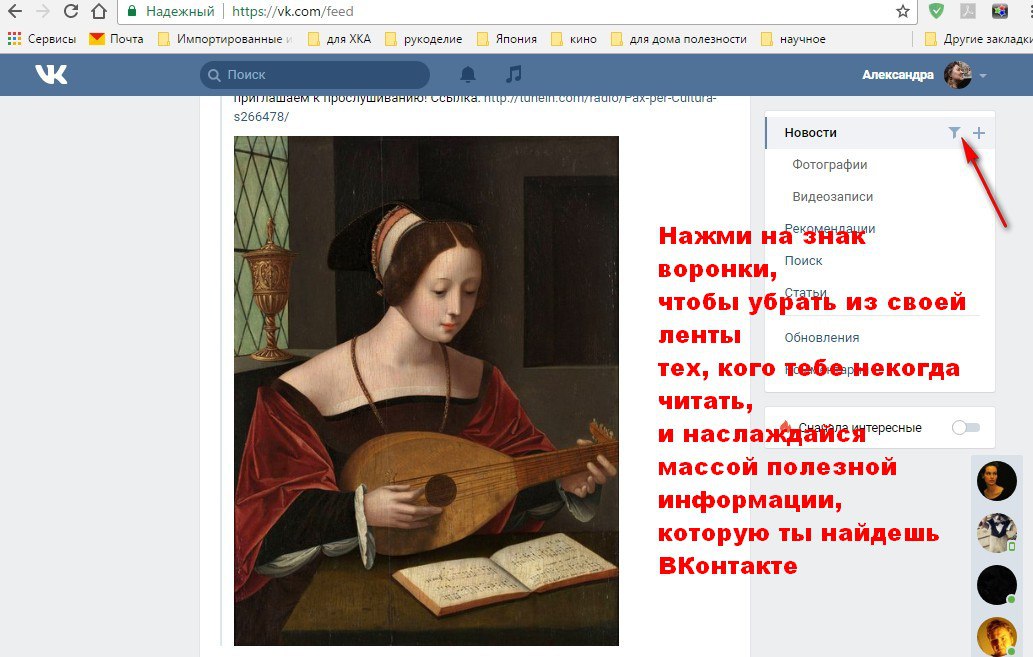Click the green shield extension icon
1033x657 pixels.
pos(936,11)
